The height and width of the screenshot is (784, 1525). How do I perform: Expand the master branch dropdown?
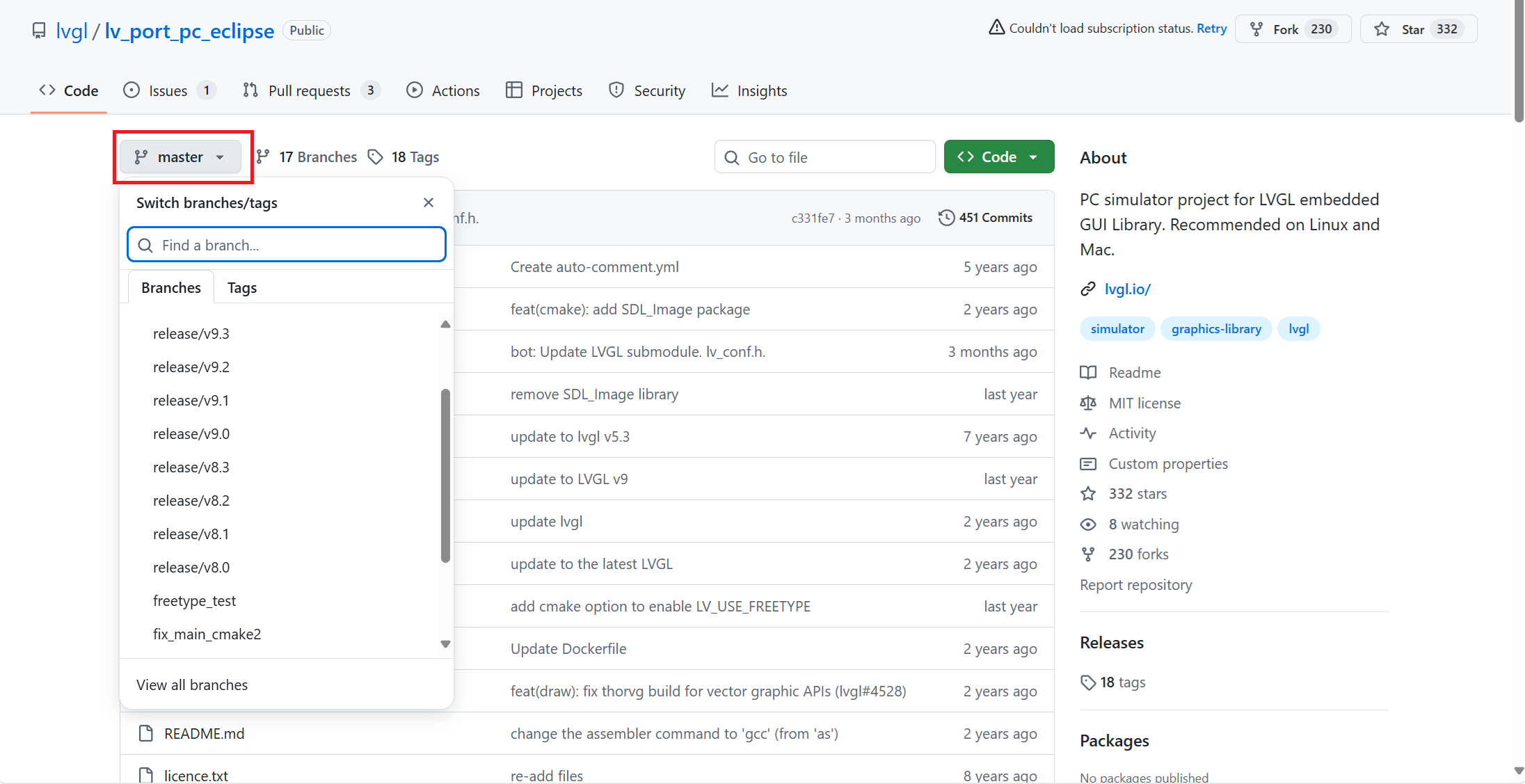(180, 157)
